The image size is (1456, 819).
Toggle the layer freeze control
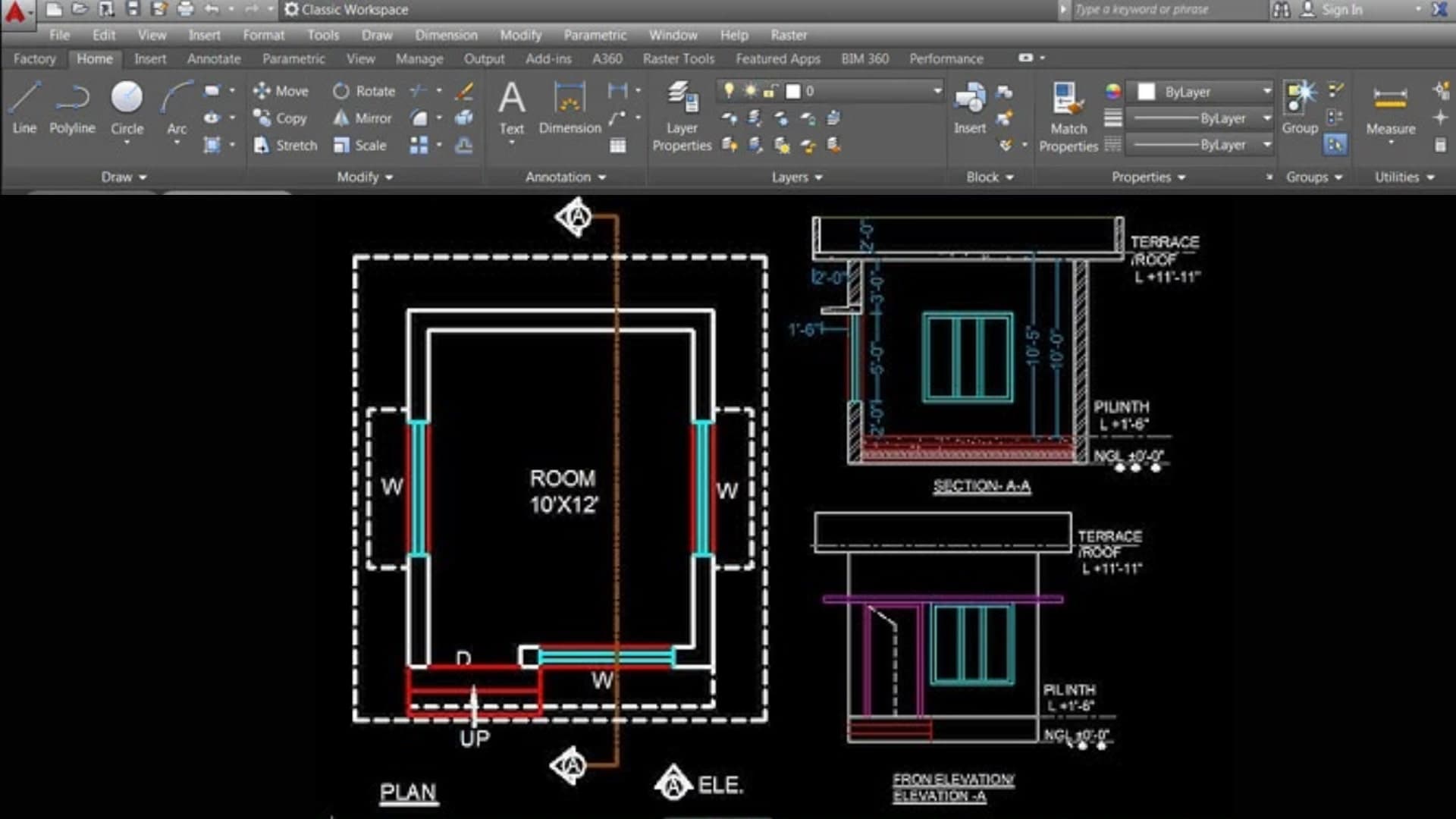749,91
